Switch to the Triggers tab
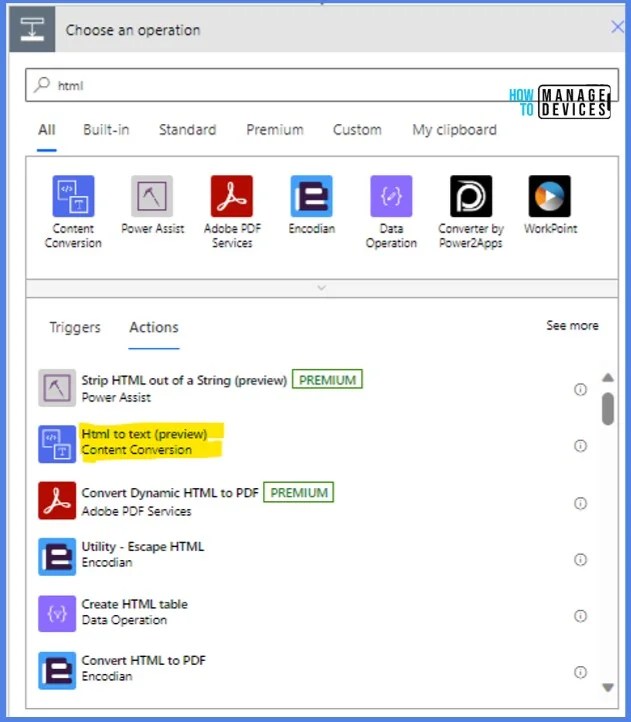The image size is (631, 722). click(x=75, y=327)
